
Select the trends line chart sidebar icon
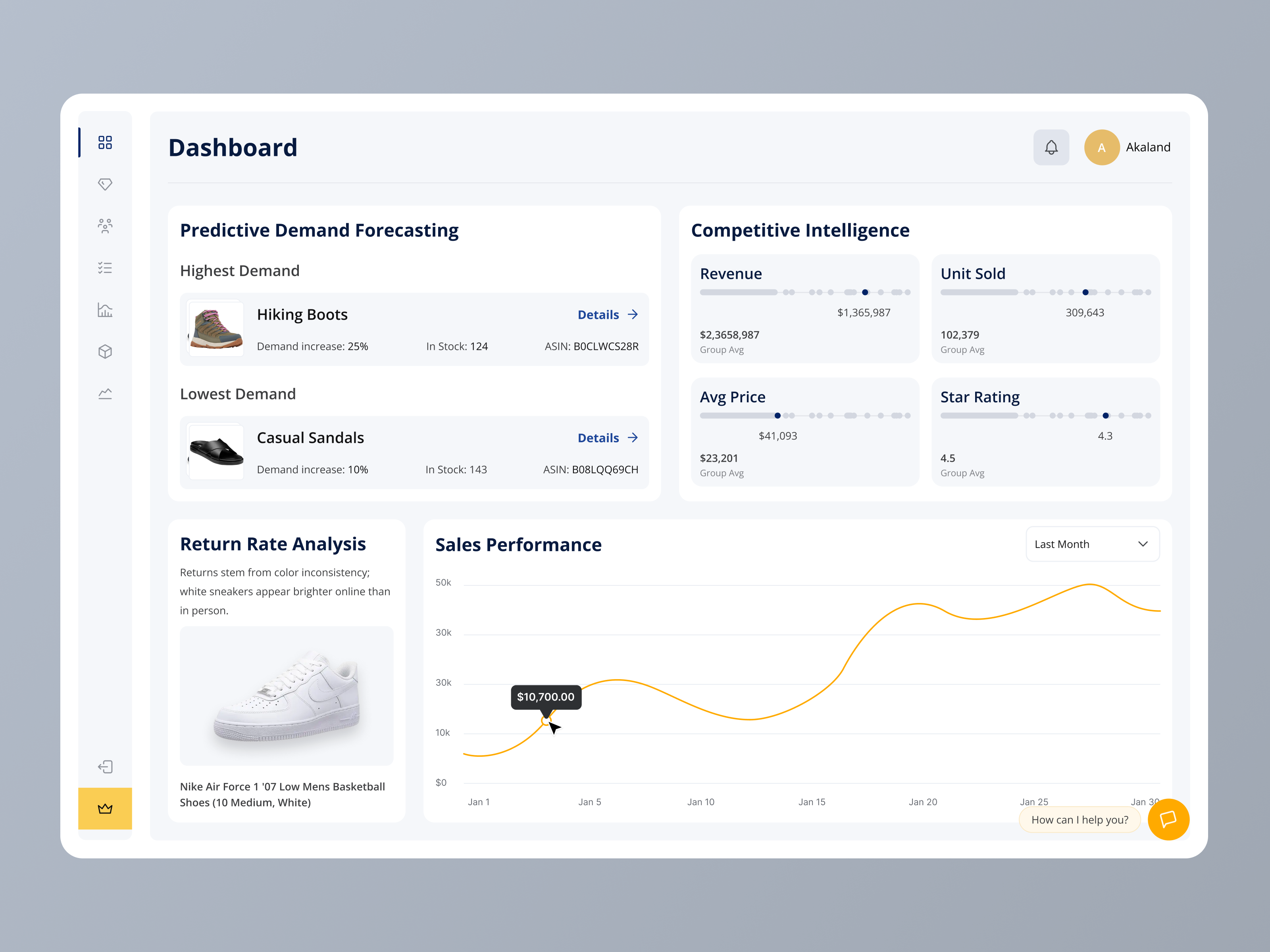(x=105, y=393)
